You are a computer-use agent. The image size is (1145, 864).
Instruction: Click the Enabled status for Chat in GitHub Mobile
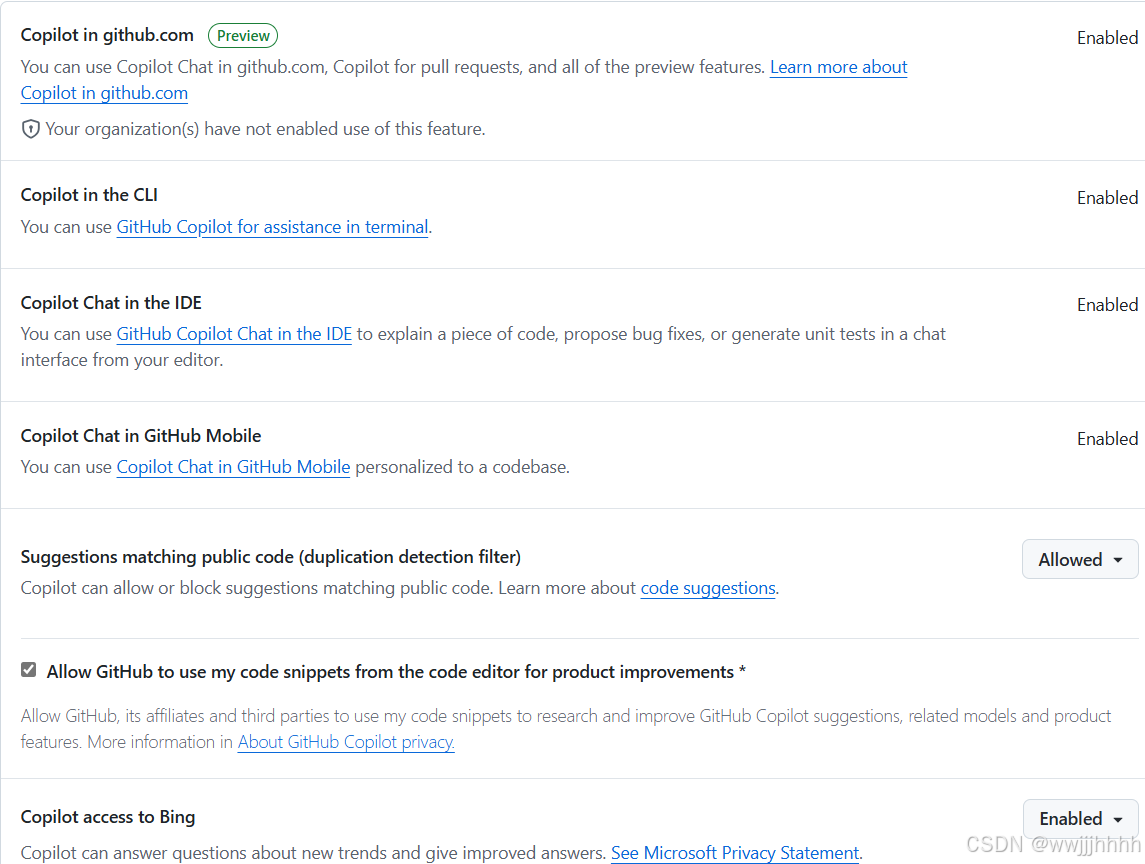pyautogui.click(x=1108, y=439)
